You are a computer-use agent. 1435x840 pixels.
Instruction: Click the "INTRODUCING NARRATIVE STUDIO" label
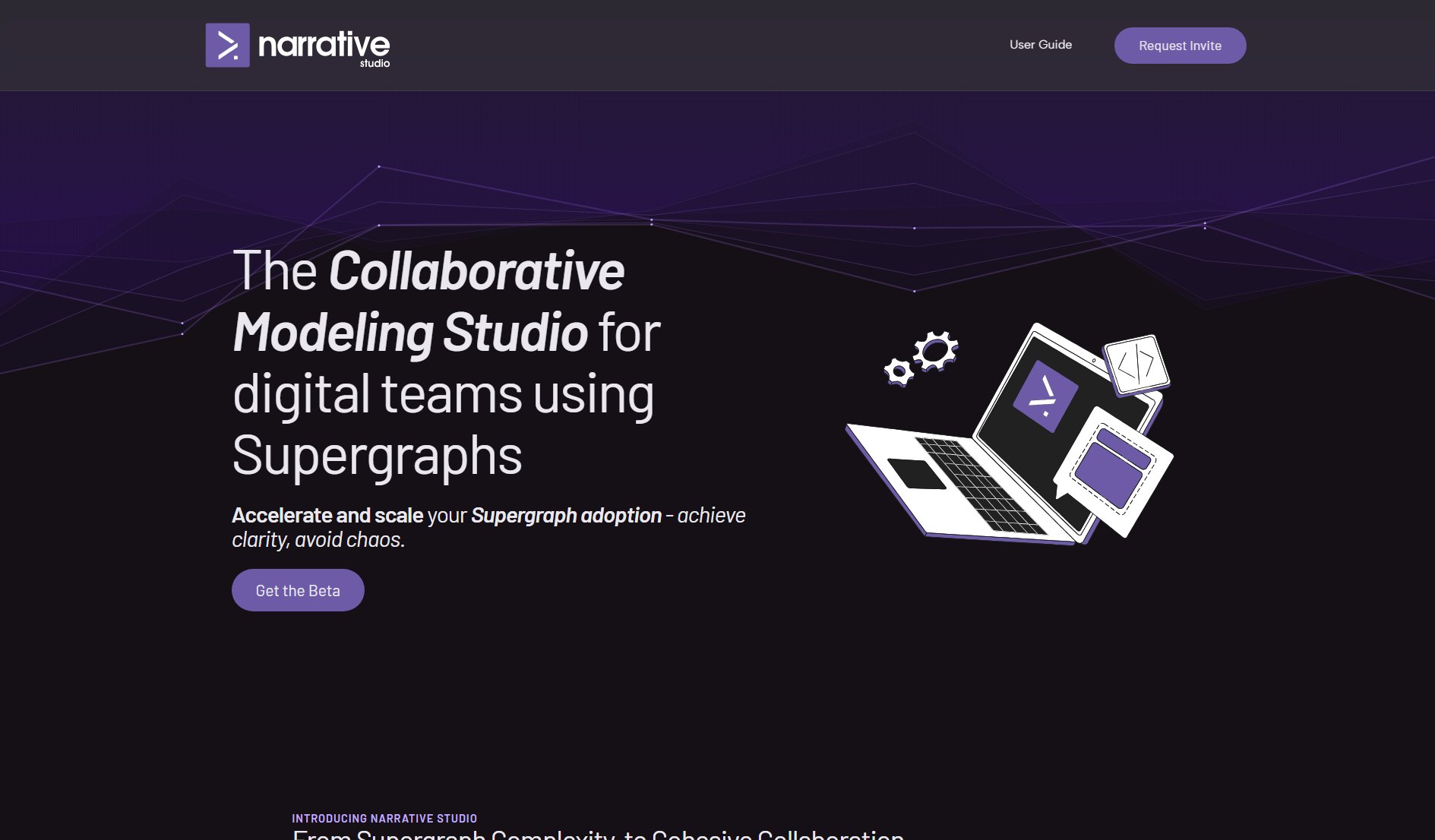(x=384, y=818)
